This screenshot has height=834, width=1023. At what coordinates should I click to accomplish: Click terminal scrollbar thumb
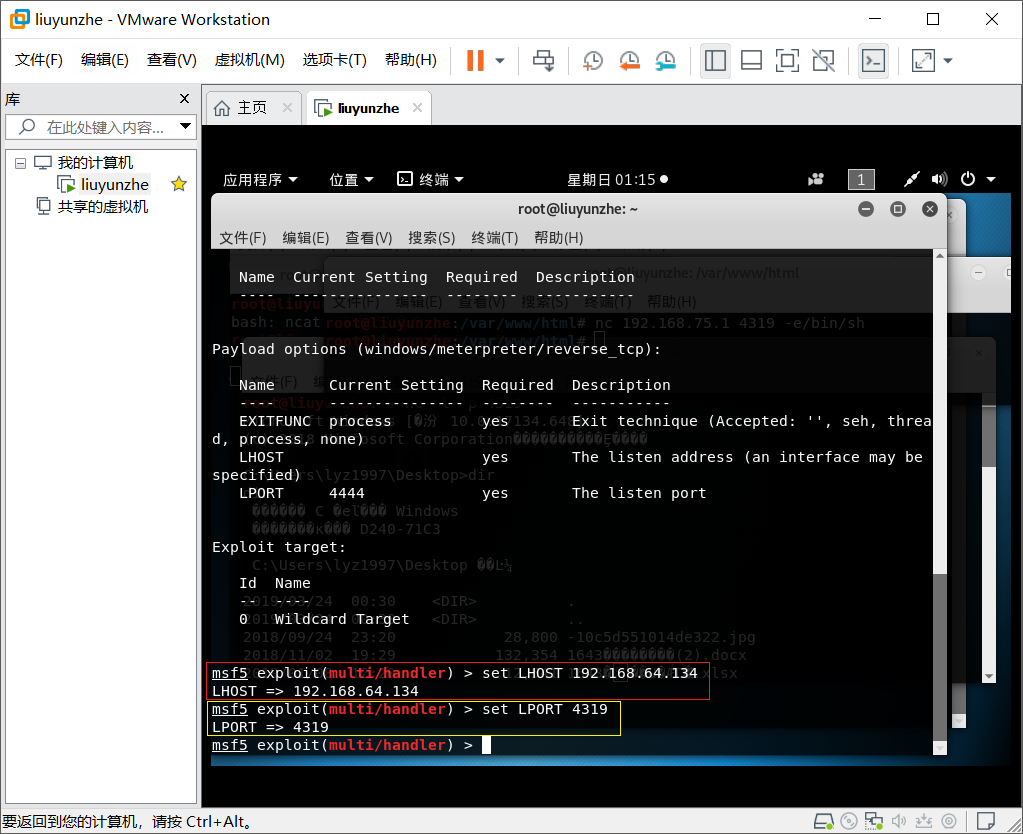[x=940, y=656]
